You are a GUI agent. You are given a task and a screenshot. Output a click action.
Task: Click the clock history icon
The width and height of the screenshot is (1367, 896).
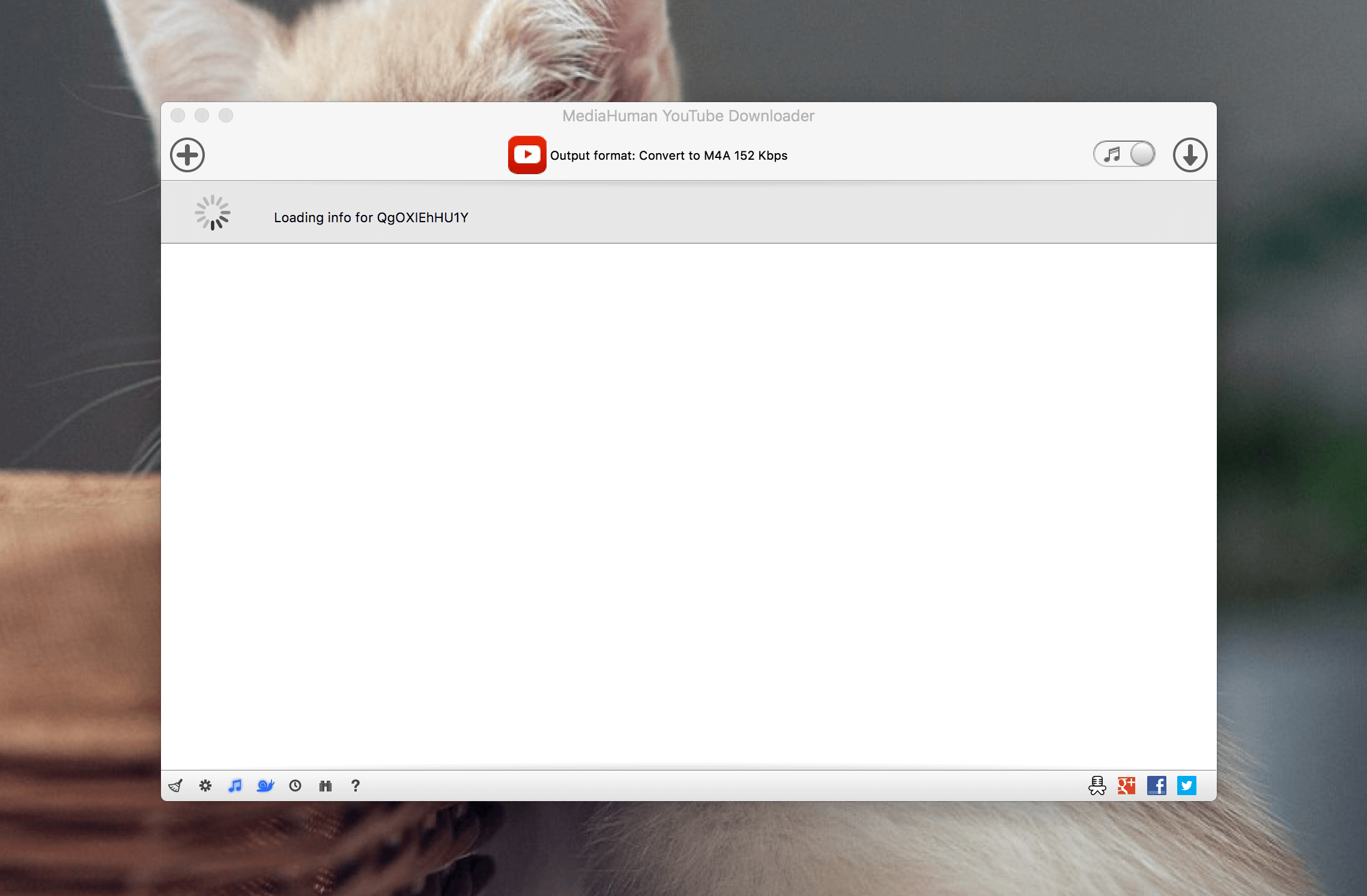(295, 786)
